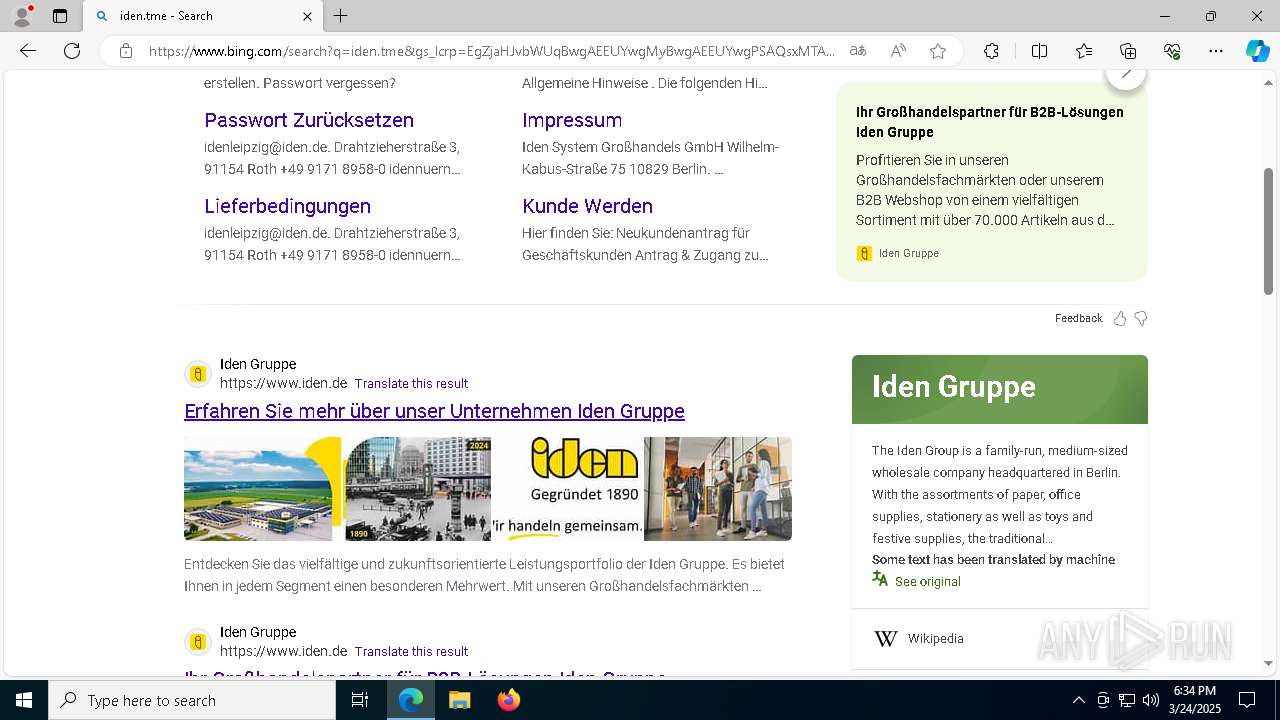
Task: Open the volume tray icon
Action: (1151, 700)
